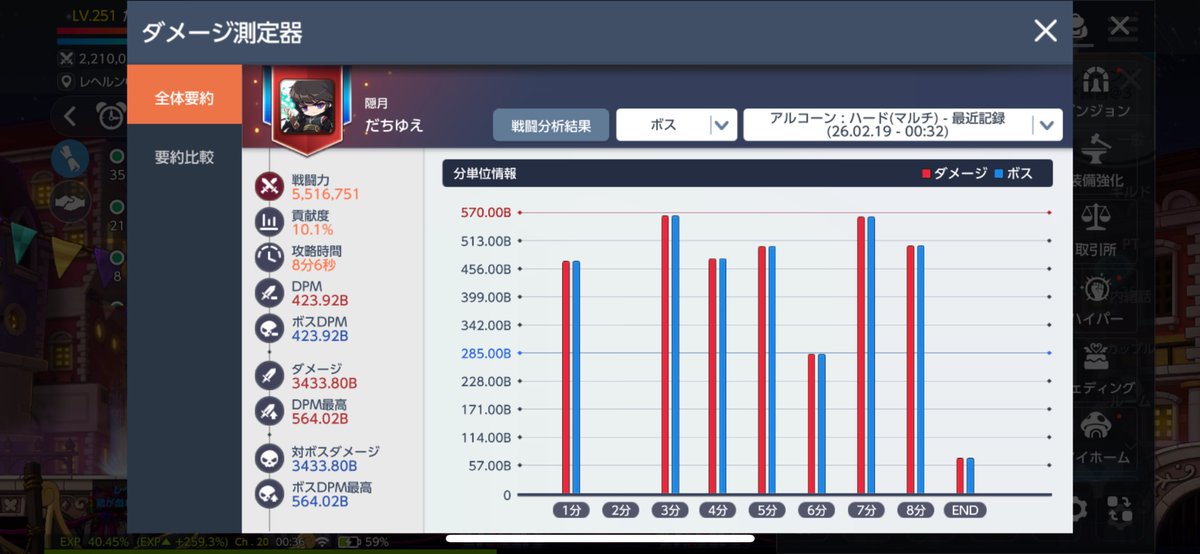Click the blue boss bar for 7分

[871, 356]
